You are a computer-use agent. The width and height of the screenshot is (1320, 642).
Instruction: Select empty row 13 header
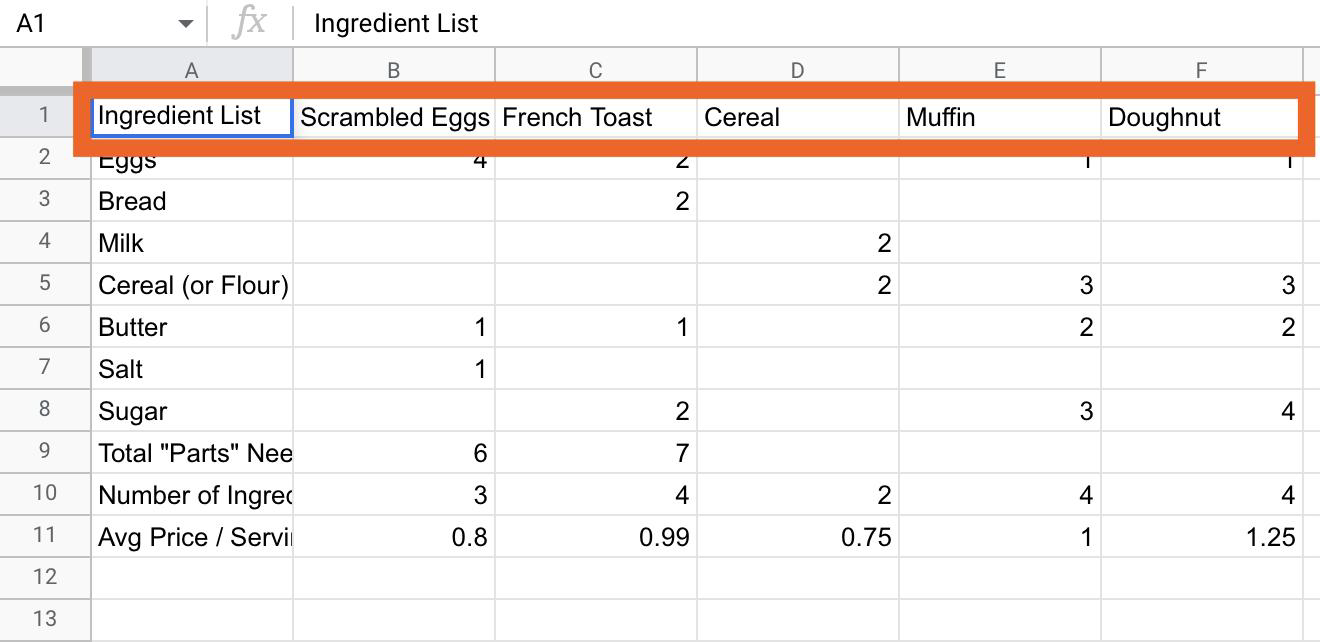coord(45,619)
